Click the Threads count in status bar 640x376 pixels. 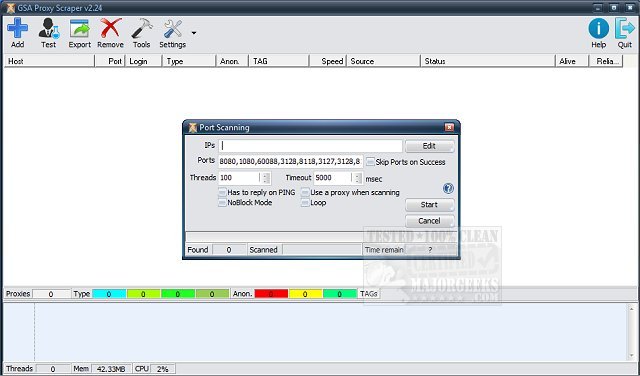click(x=53, y=369)
